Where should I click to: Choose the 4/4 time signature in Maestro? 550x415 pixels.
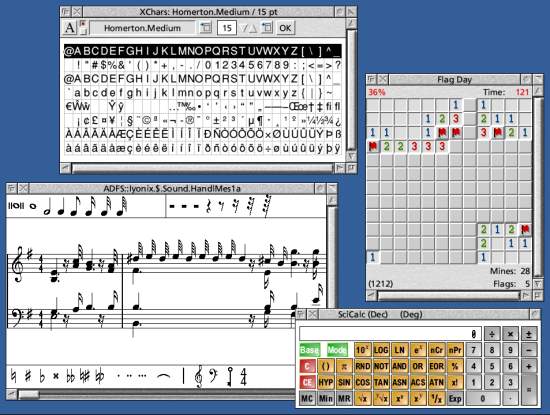(x=243, y=376)
